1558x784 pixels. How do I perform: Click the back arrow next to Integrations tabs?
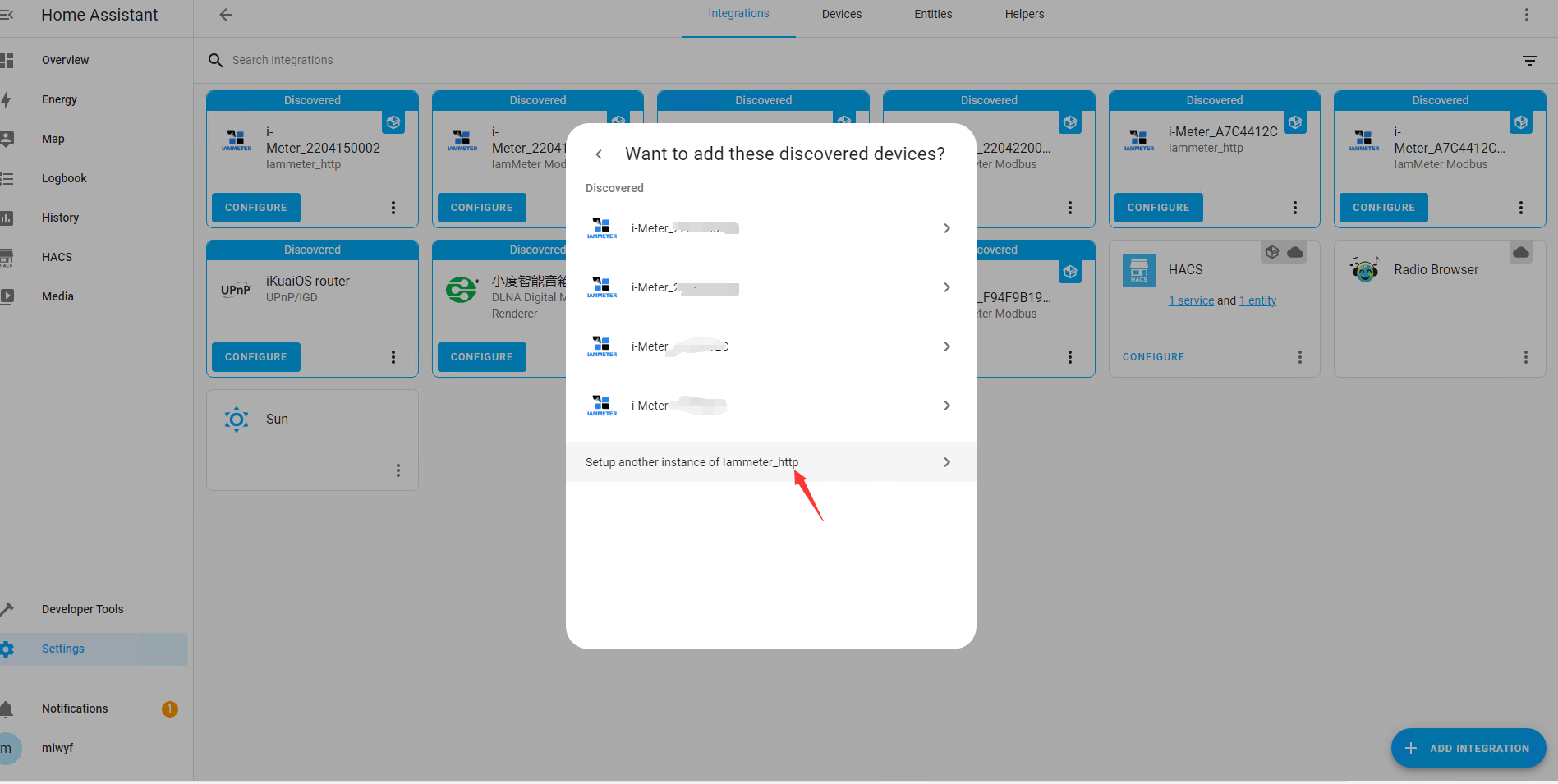coord(226,15)
